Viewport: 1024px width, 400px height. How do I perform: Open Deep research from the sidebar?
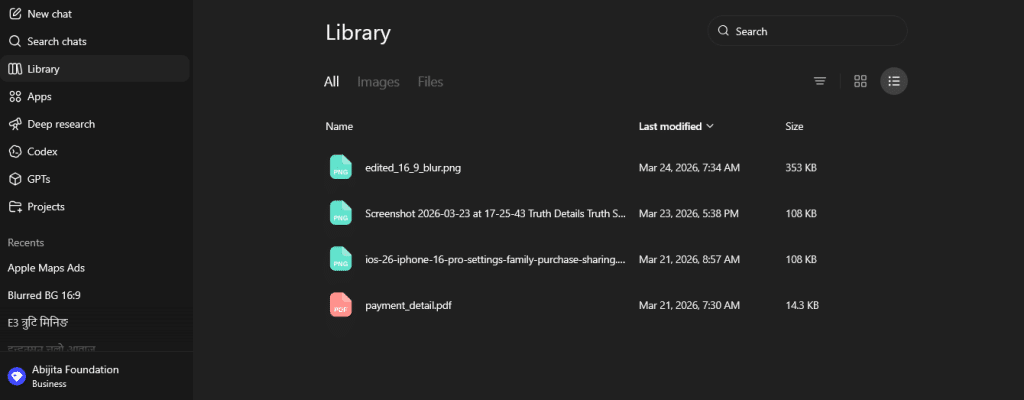coord(62,124)
